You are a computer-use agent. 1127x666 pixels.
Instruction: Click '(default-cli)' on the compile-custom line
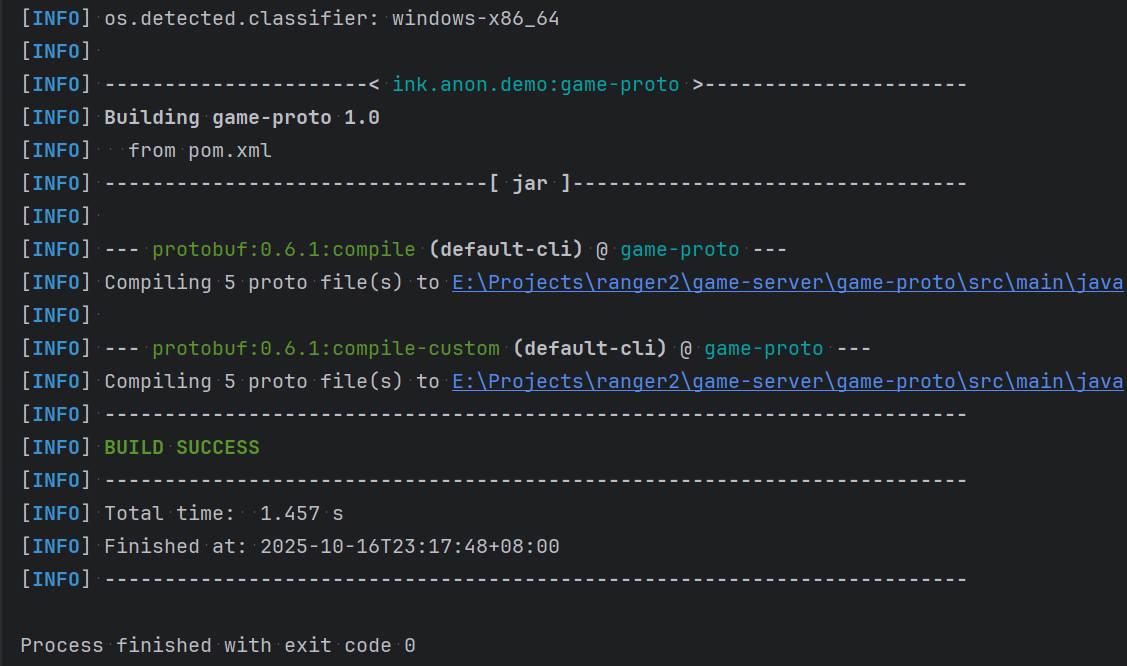pos(589,348)
